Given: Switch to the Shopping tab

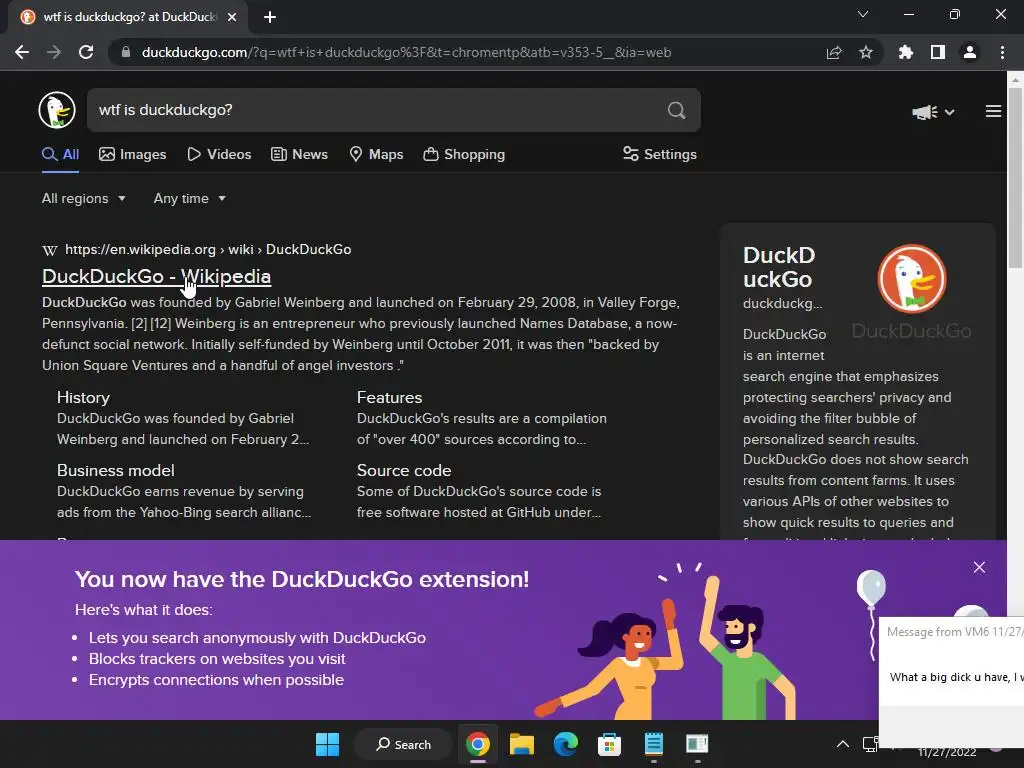Looking at the screenshot, I should point(464,154).
